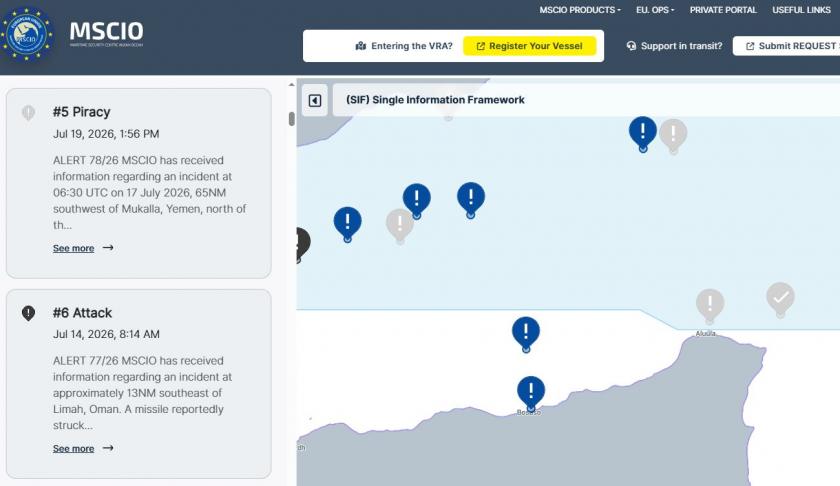The height and width of the screenshot is (486, 840).
Task: Click the Aluula place label on map
Action: click(x=706, y=333)
